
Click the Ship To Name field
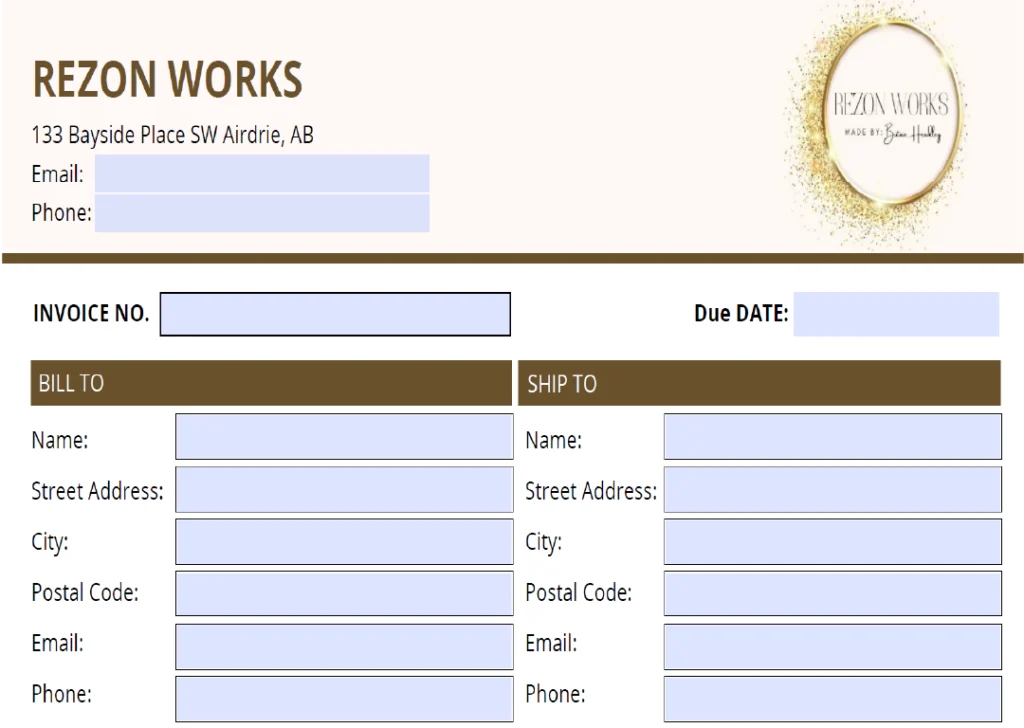tap(832, 437)
